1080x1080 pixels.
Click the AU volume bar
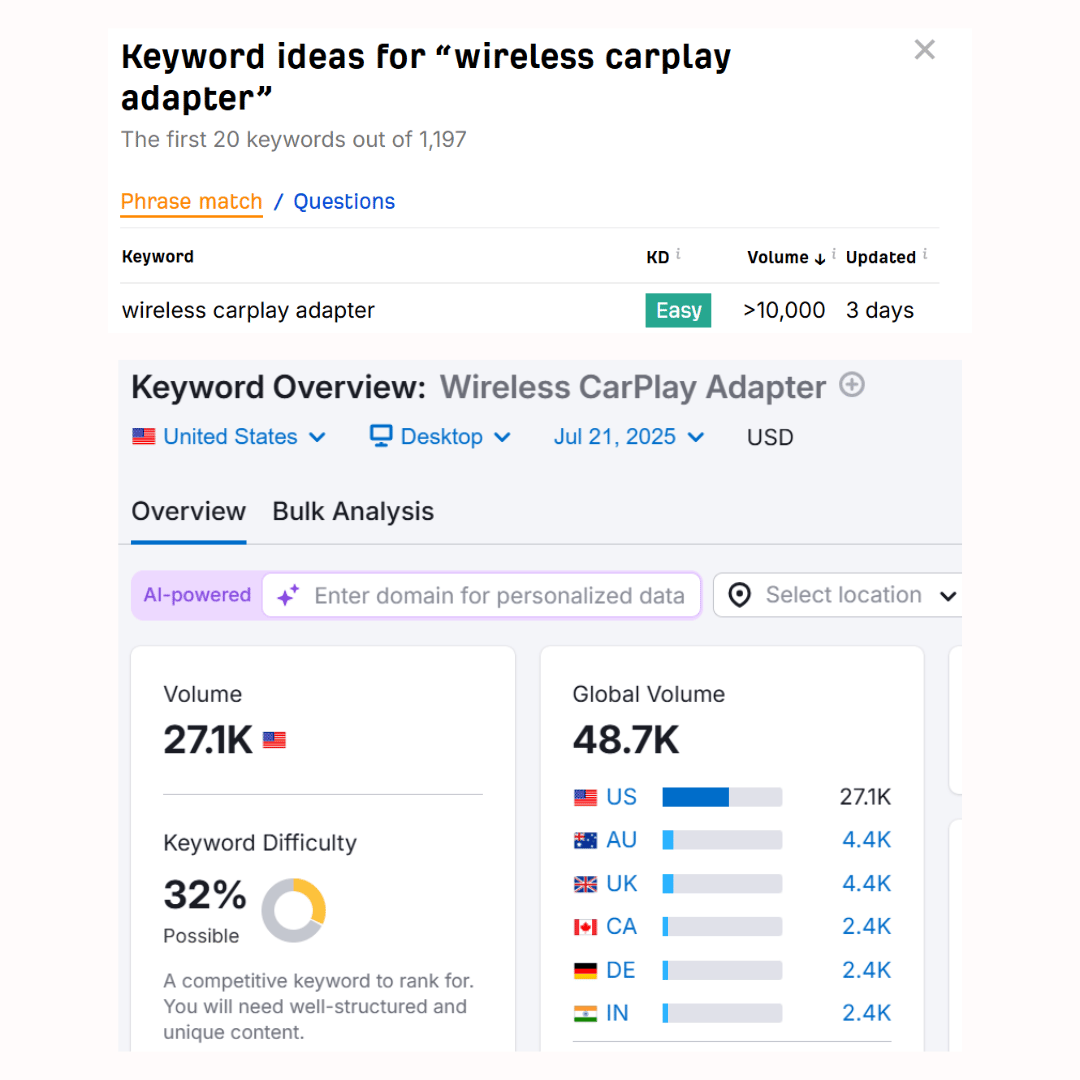[x=723, y=840]
